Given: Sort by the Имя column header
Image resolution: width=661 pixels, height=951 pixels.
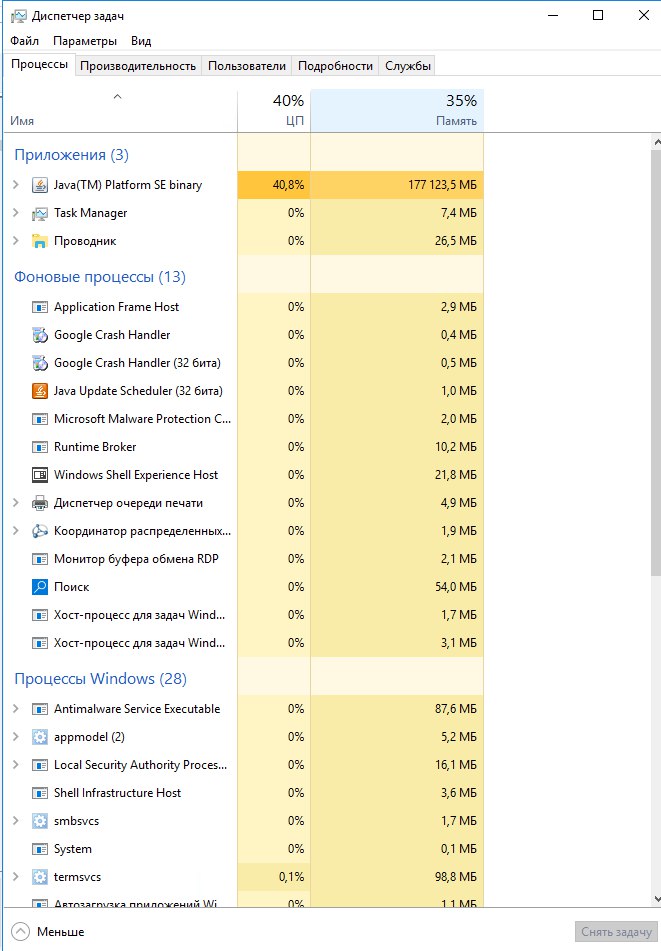Looking at the screenshot, I should [120, 110].
